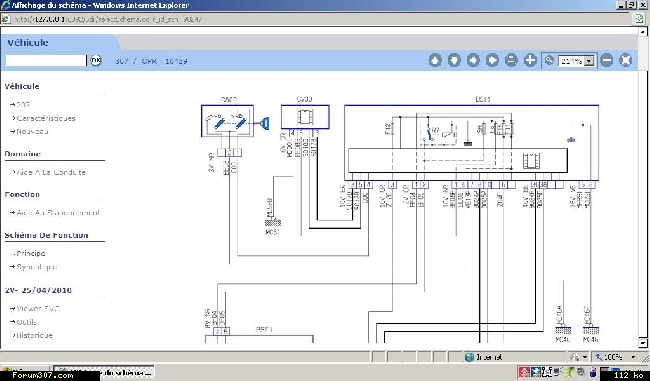Click the minus zoom-out icon
This screenshot has height=381, width=650.
pos(606,61)
